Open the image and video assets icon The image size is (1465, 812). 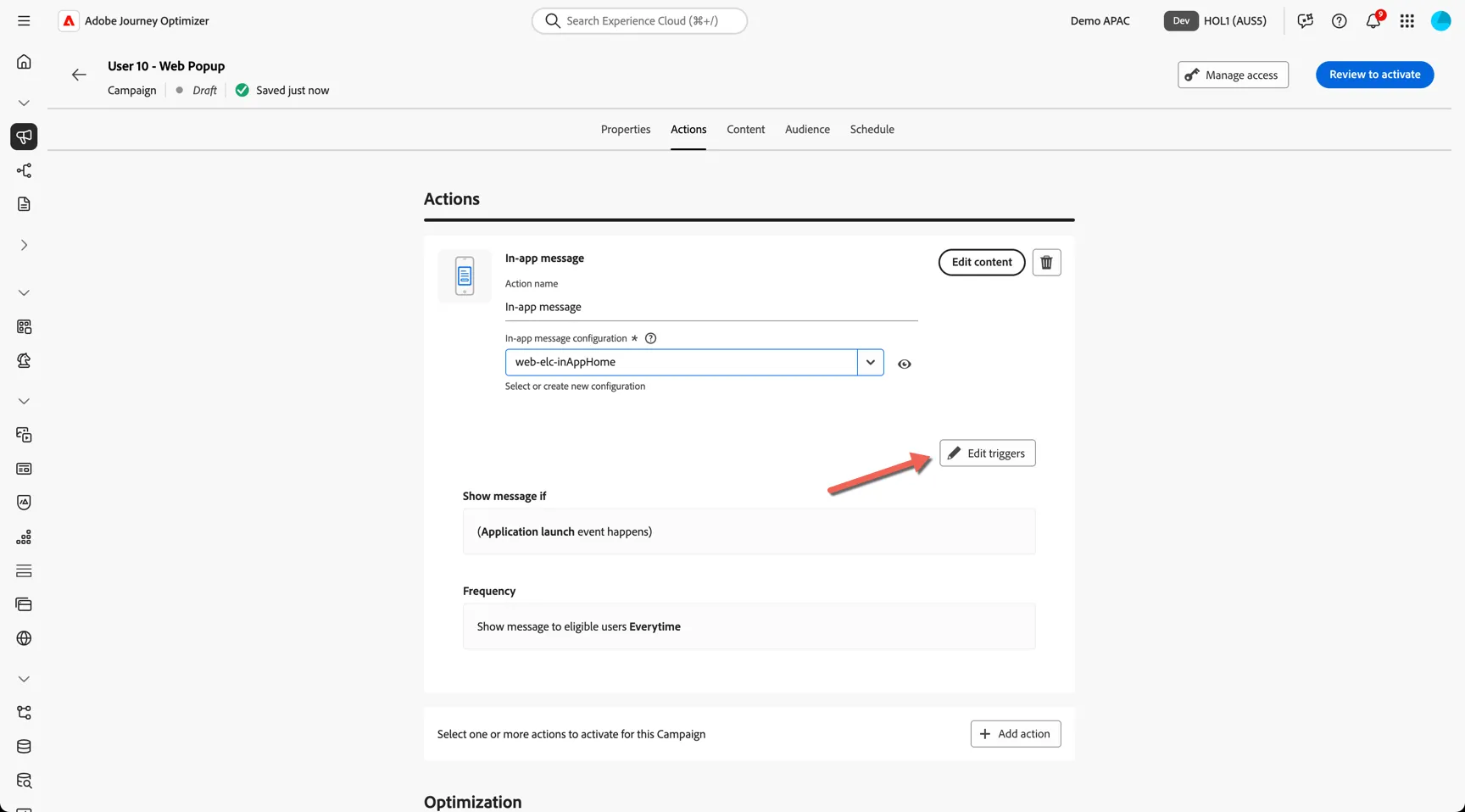pyautogui.click(x=24, y=435)
